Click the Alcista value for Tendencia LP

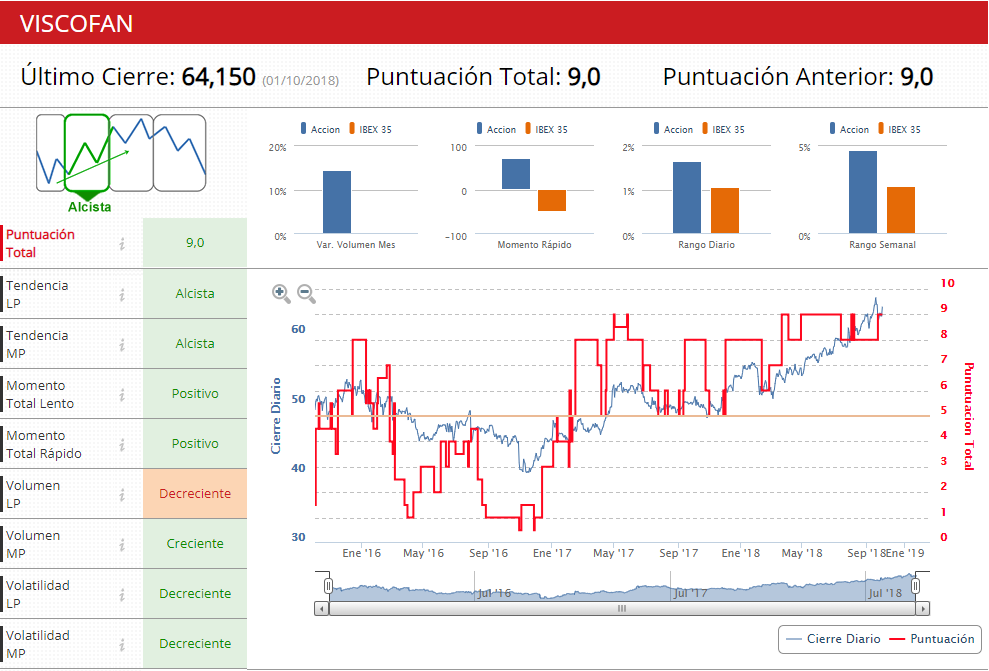tap(195, 293)
